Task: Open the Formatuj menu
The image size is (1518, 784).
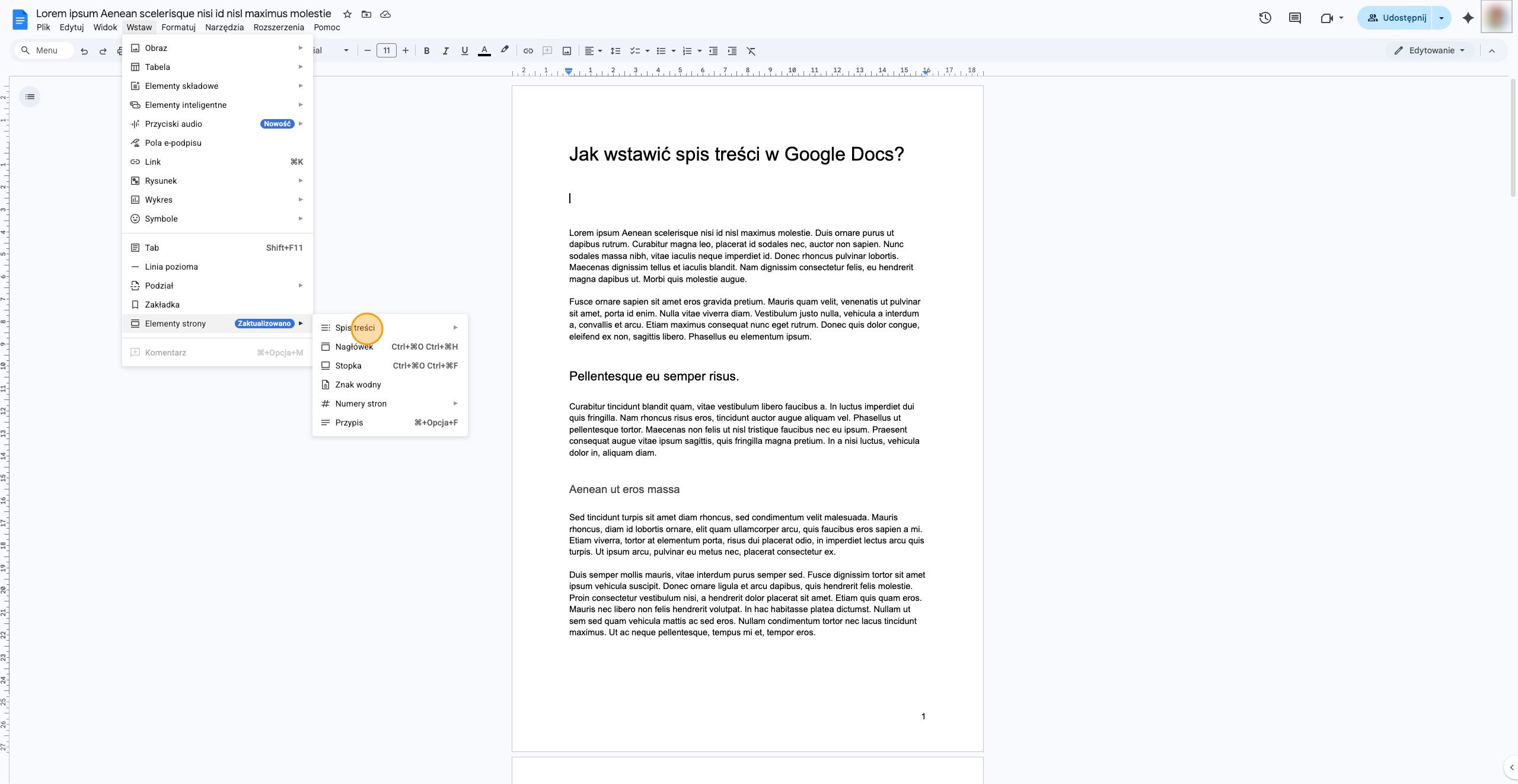Action: (178, 27)
